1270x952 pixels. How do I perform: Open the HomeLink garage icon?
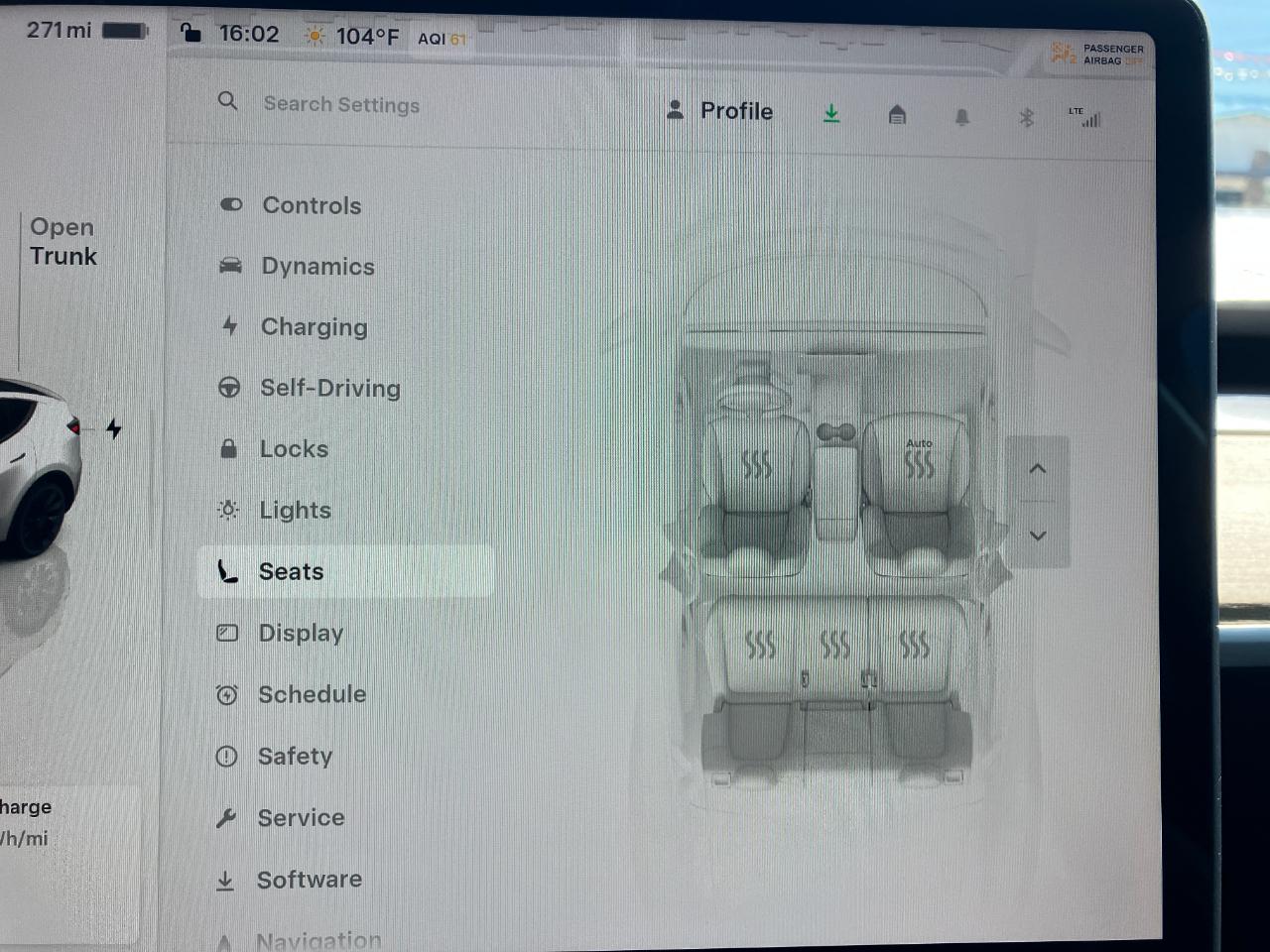897,115
